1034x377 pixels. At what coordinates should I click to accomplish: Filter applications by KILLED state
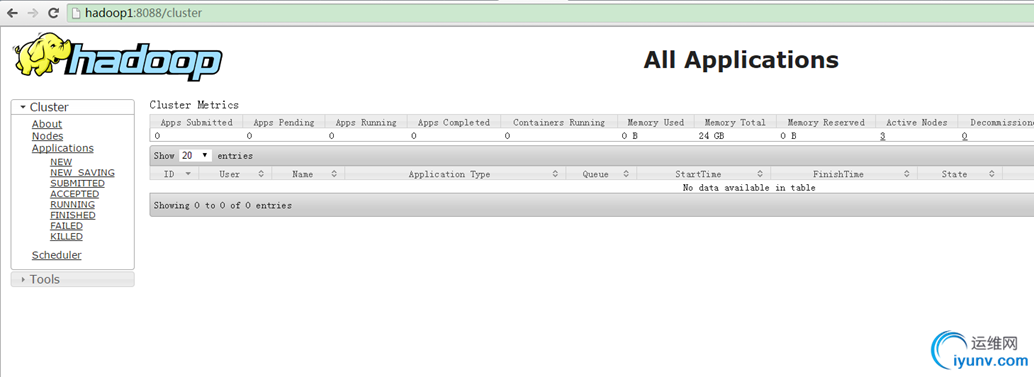tap(67, 236)
